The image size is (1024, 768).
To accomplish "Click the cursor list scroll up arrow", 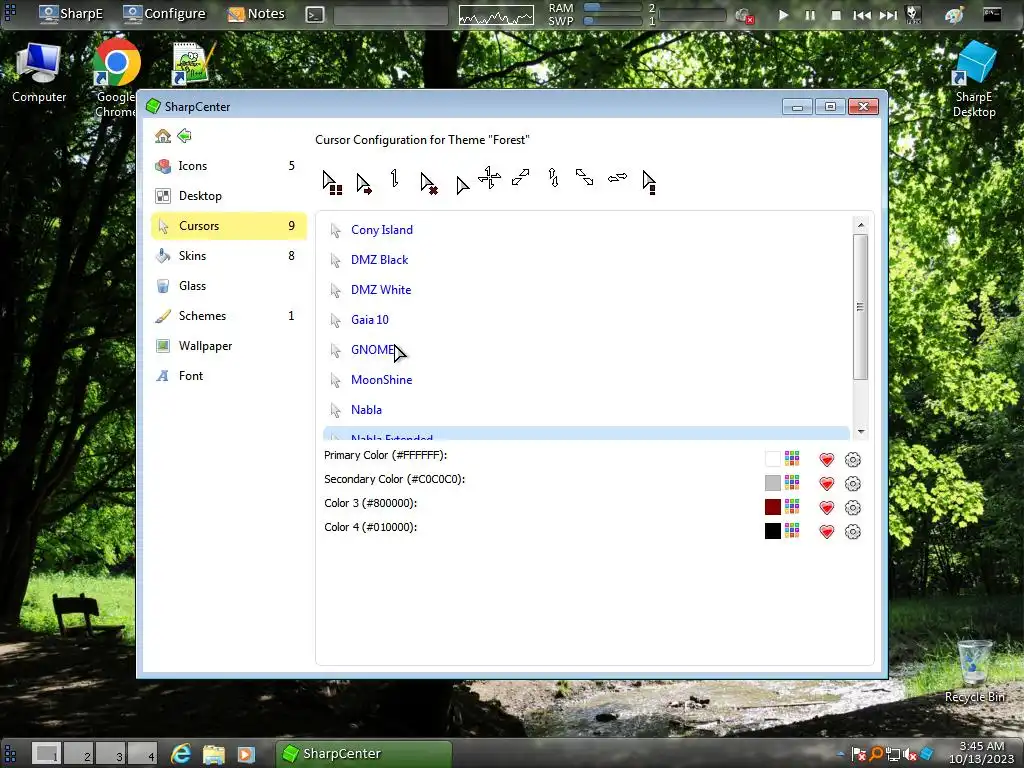I will 861,225.
